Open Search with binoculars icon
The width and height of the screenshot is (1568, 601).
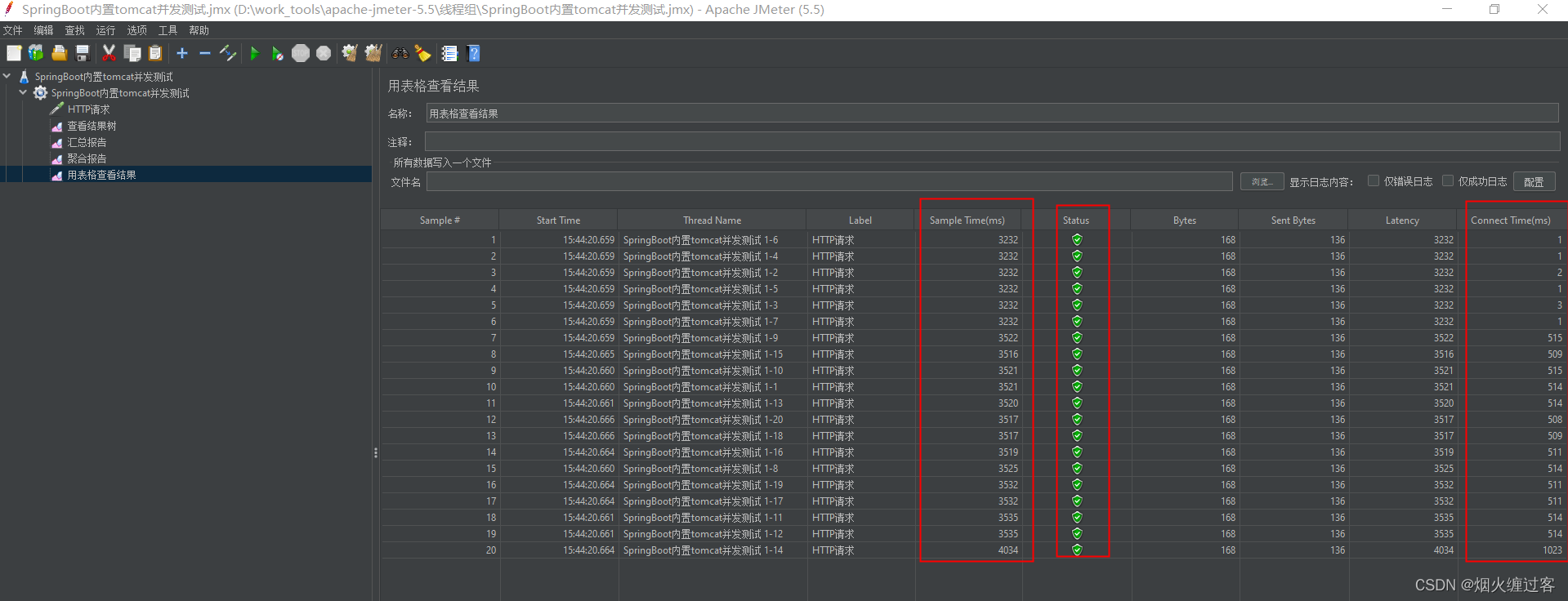coord(400,53)
